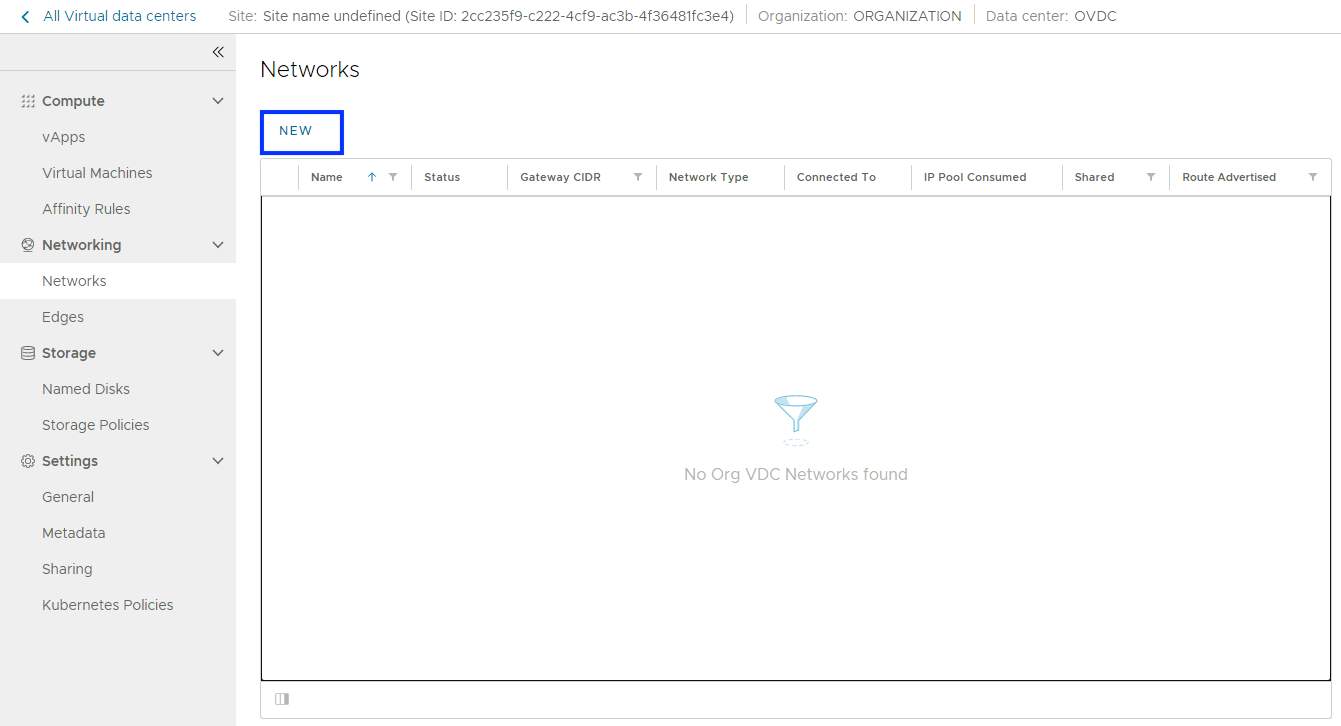
Task: Click the Name column filter icon
Action: point(393,177)
